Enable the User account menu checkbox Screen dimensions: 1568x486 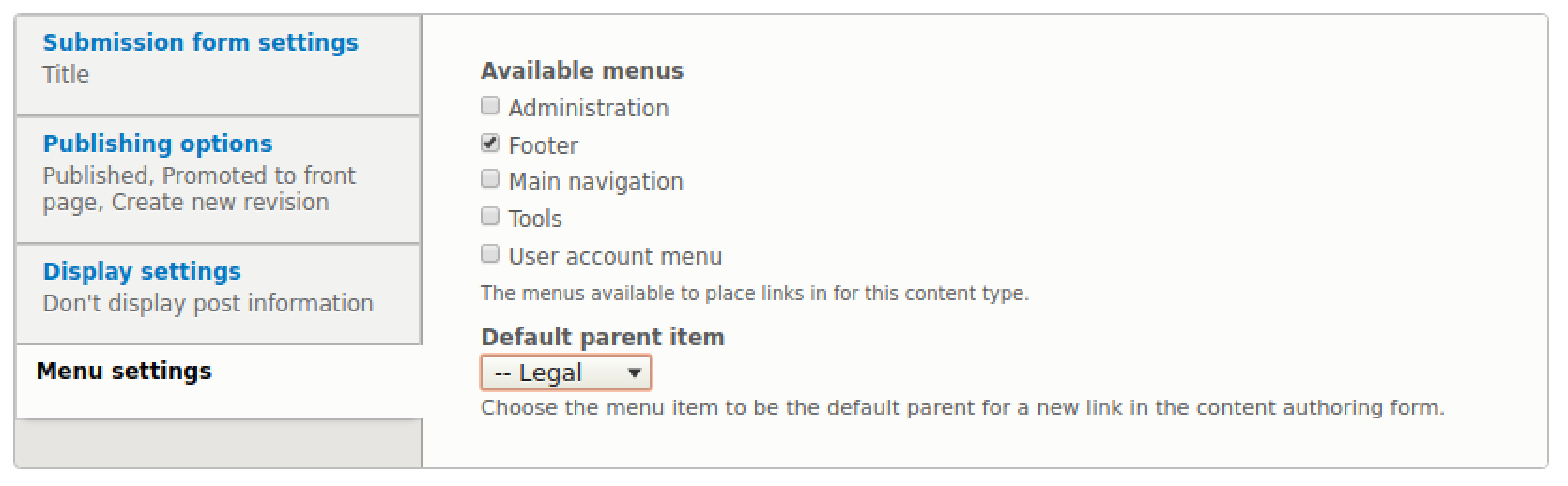click(x=490, y=254)
